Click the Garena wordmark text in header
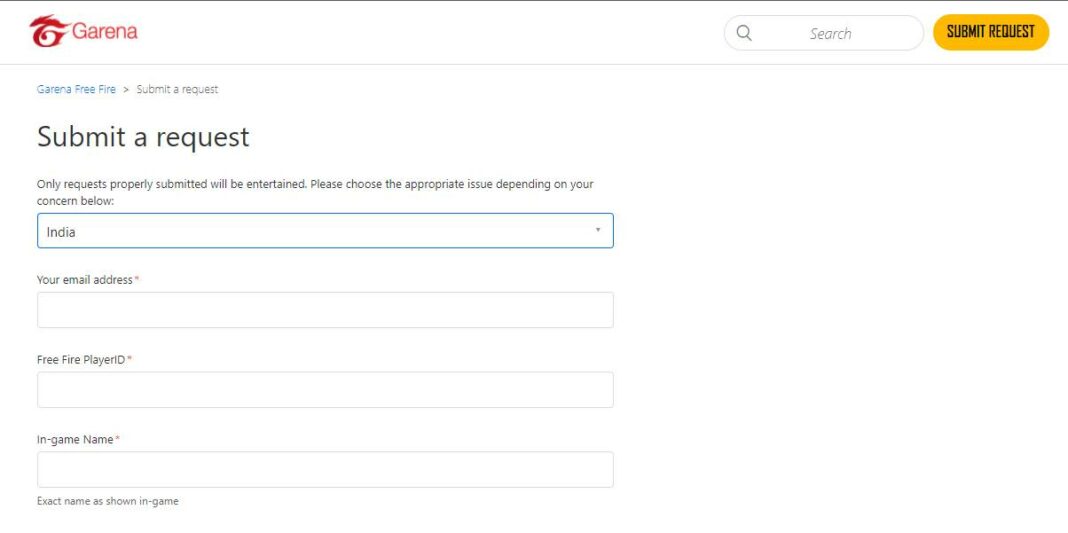The image size is (1068, 533). (x=105, y=32)
